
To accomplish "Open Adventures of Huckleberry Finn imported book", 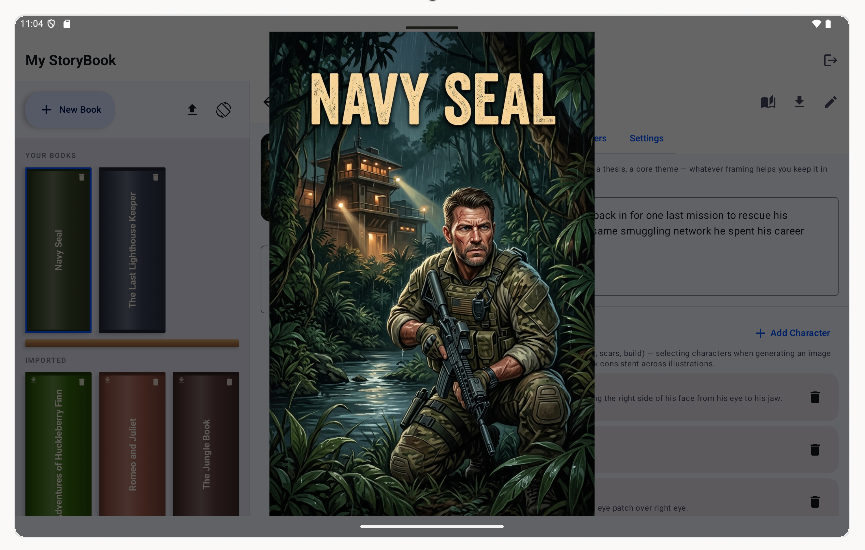I will (58, 444).
